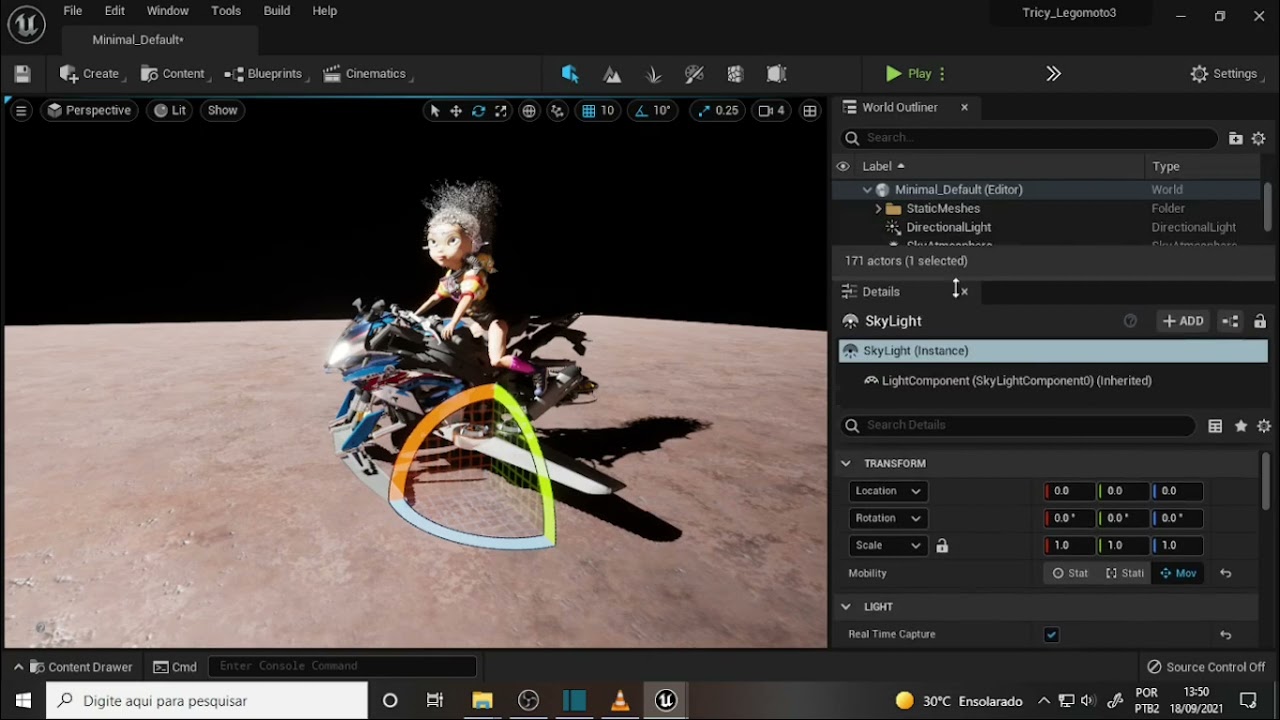Toggle visibility eye column header in outliner
This screenshot has height=720, width=1280.
pyautogui.click(x=843, y=167)
